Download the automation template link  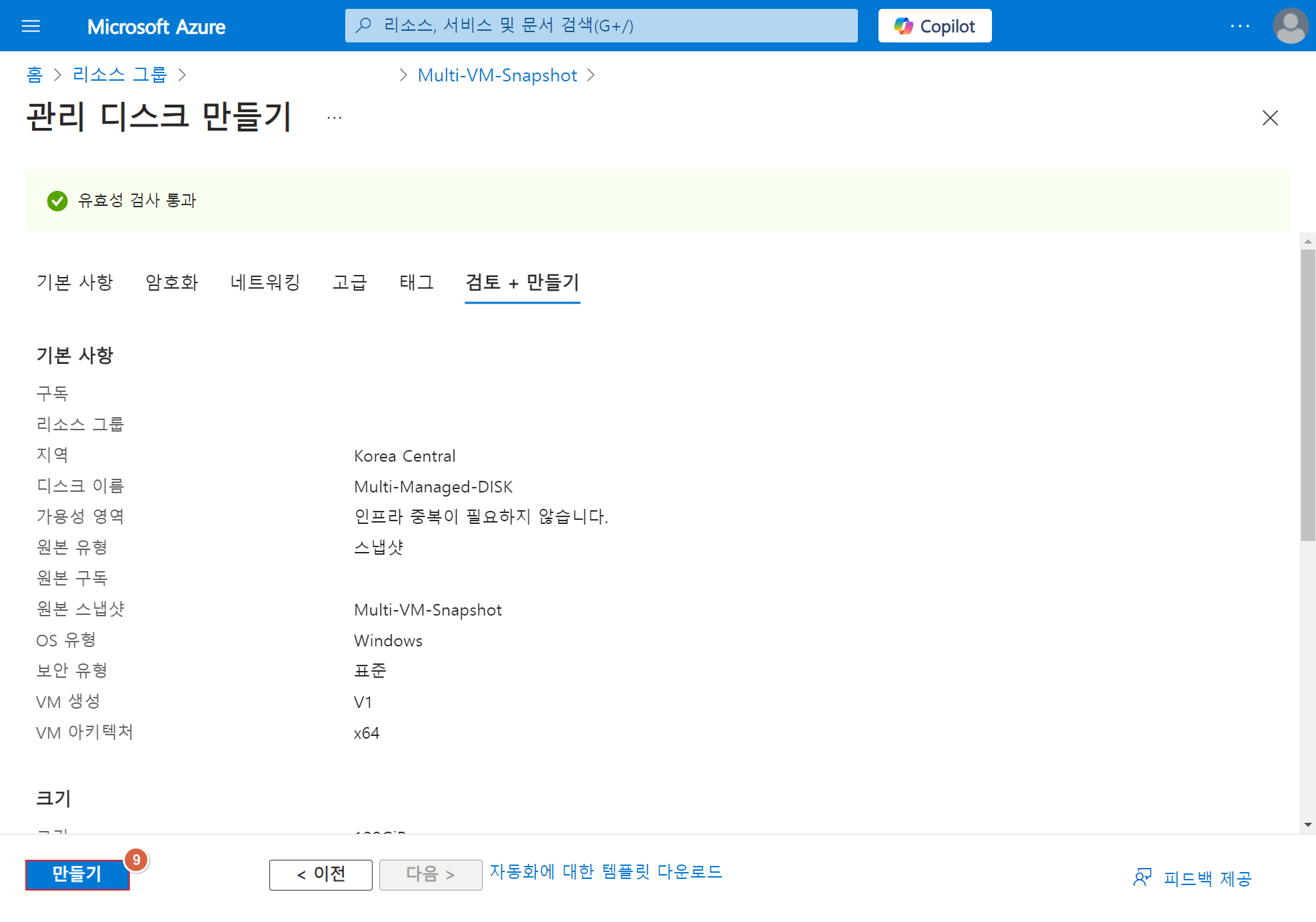[606, 871]
